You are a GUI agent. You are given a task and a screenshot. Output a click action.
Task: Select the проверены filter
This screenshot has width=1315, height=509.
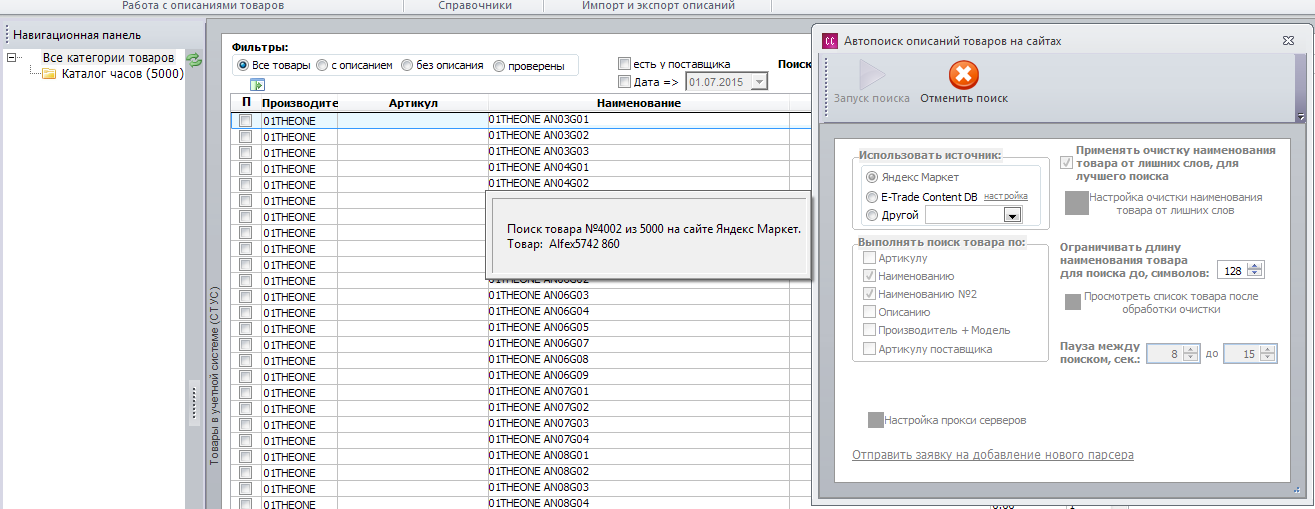pos(499,65)
